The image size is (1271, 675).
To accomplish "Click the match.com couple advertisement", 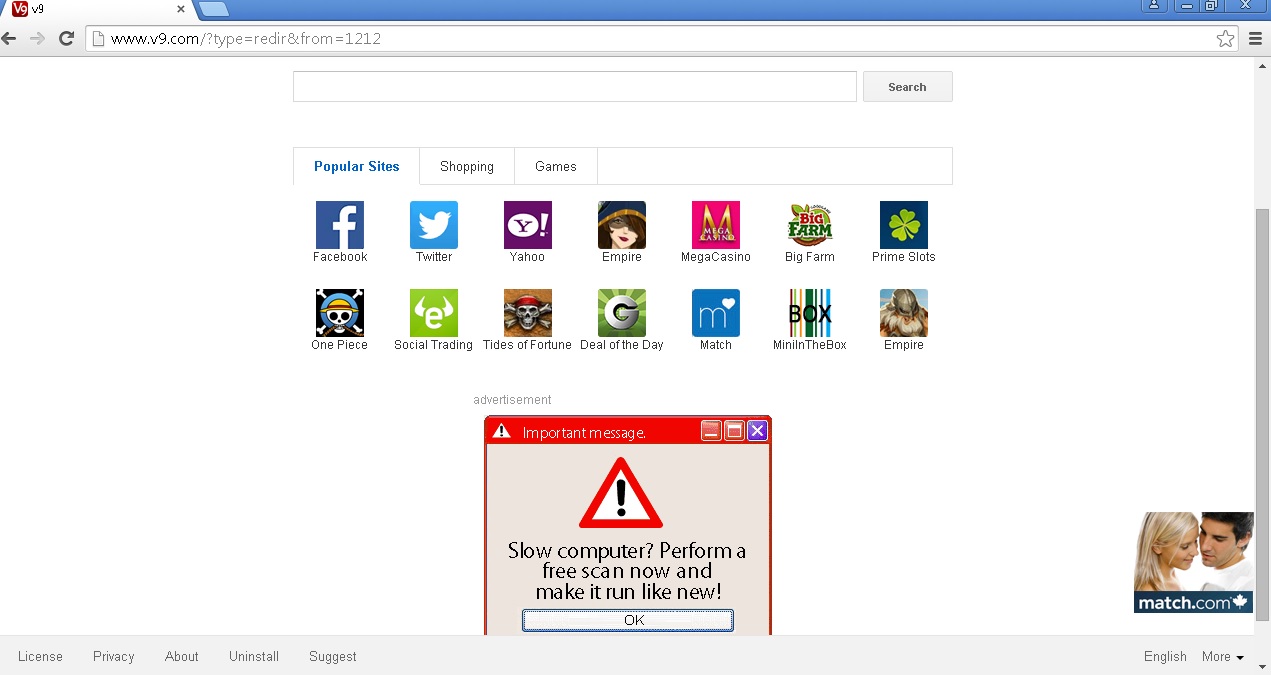I will coord(1194,563).
